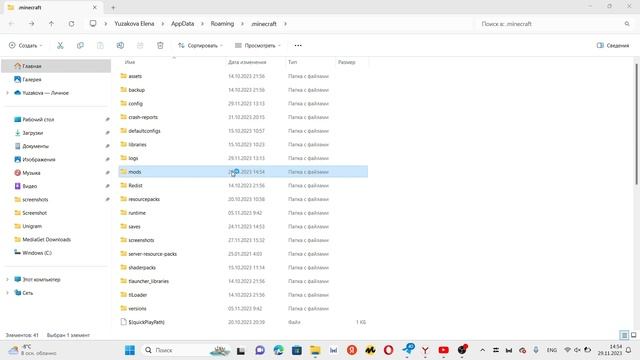Open clock and date in taskbar
This screenshot has height=360, width=640.
pos(610,350)
